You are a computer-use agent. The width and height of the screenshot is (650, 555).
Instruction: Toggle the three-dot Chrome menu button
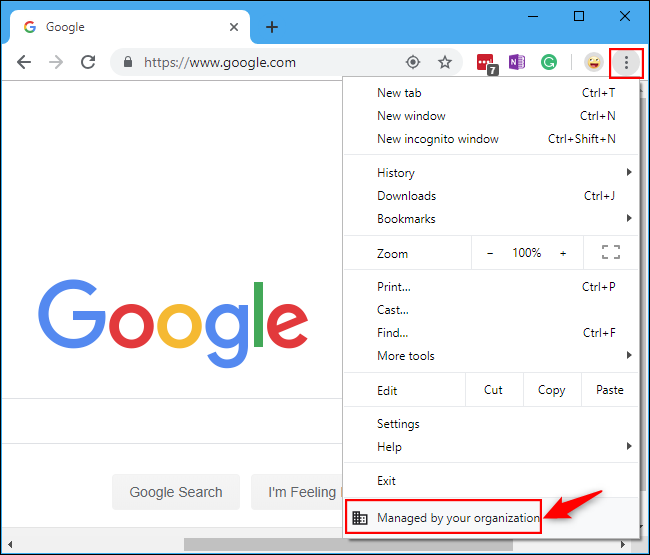pos(626,63)
